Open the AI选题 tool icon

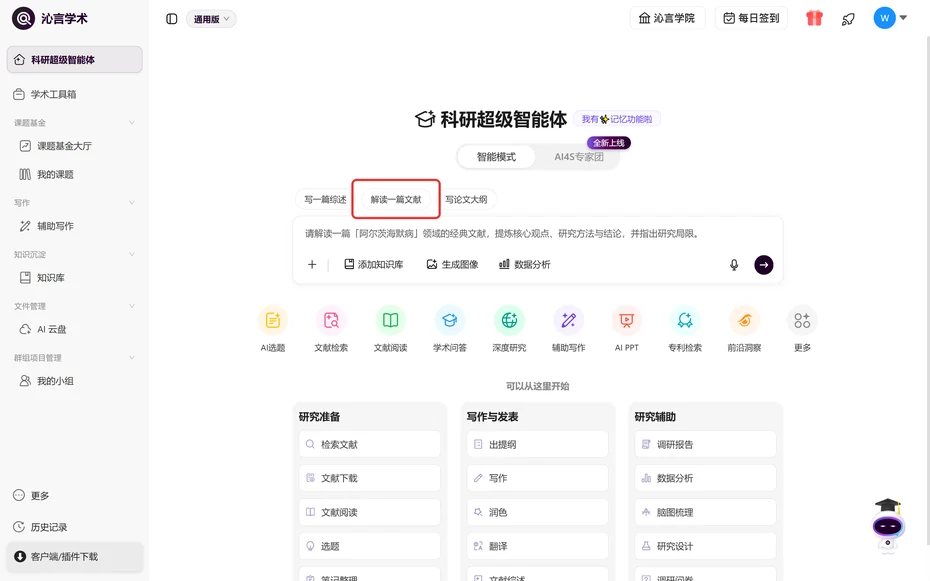(x=273, y=321)
